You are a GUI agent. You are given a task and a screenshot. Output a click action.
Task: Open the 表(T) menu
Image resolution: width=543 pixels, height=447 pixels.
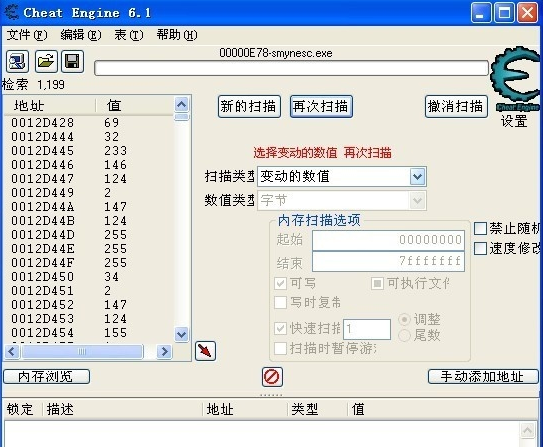(128, 35)
